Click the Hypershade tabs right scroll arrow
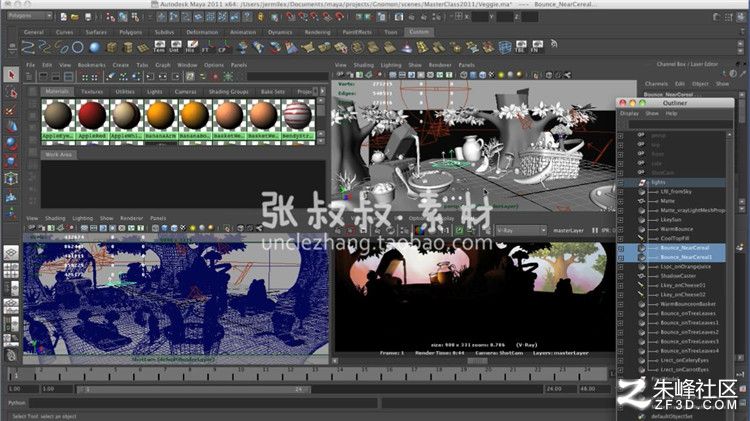This screenshot has width=750, height=421. click(x=322, y=91)
